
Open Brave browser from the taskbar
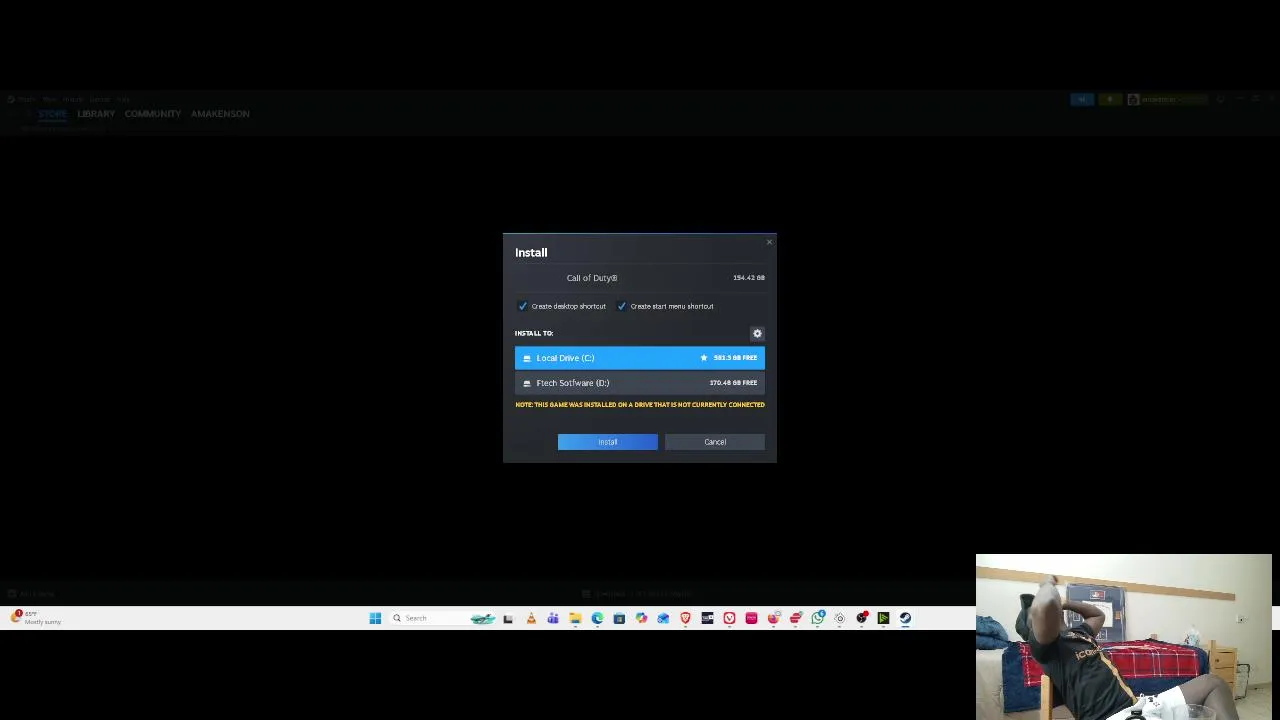(x=685, y=618)
